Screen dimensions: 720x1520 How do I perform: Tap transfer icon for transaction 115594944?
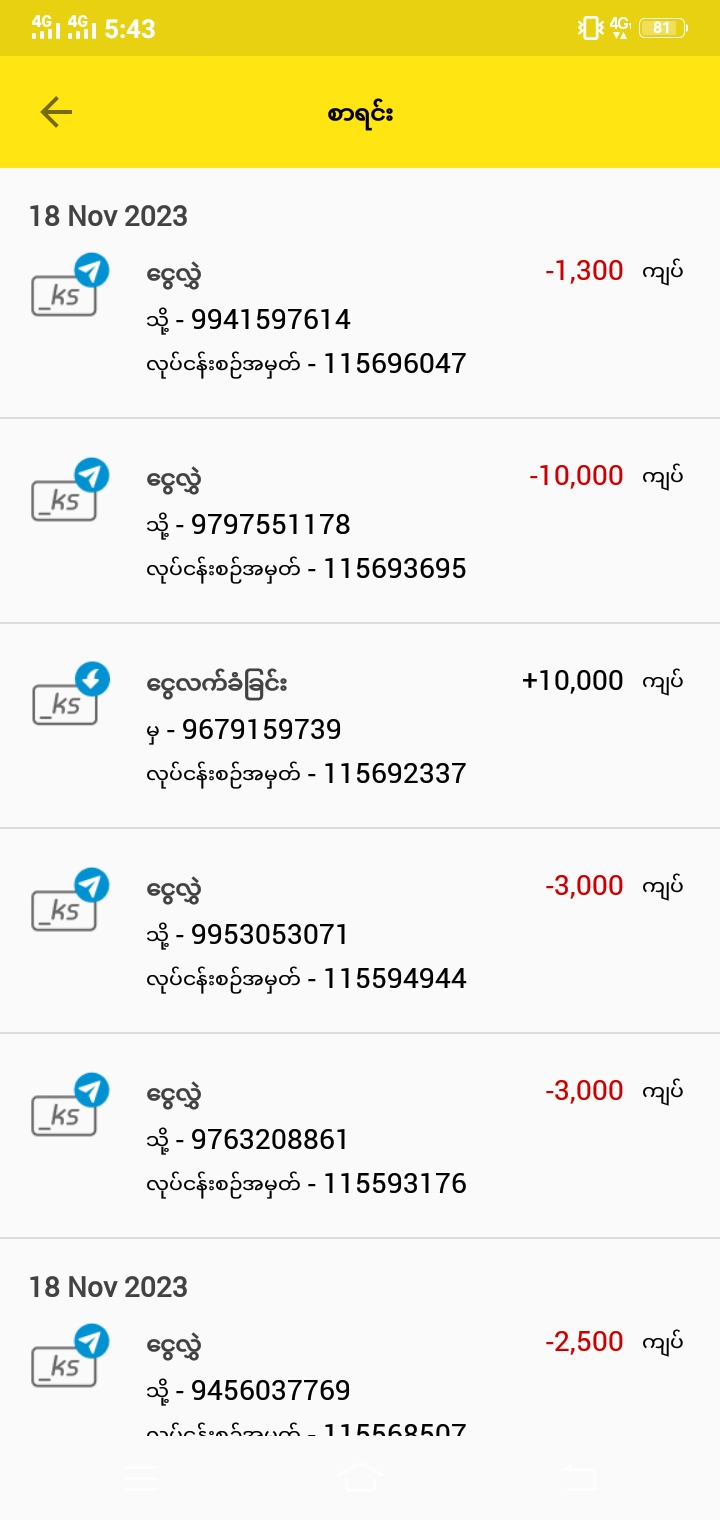coord(68,902)
